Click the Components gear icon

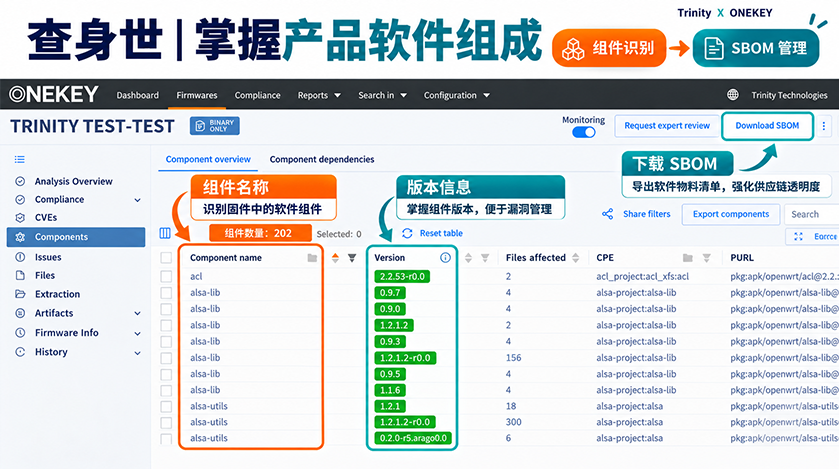click(x=20, y=237)
